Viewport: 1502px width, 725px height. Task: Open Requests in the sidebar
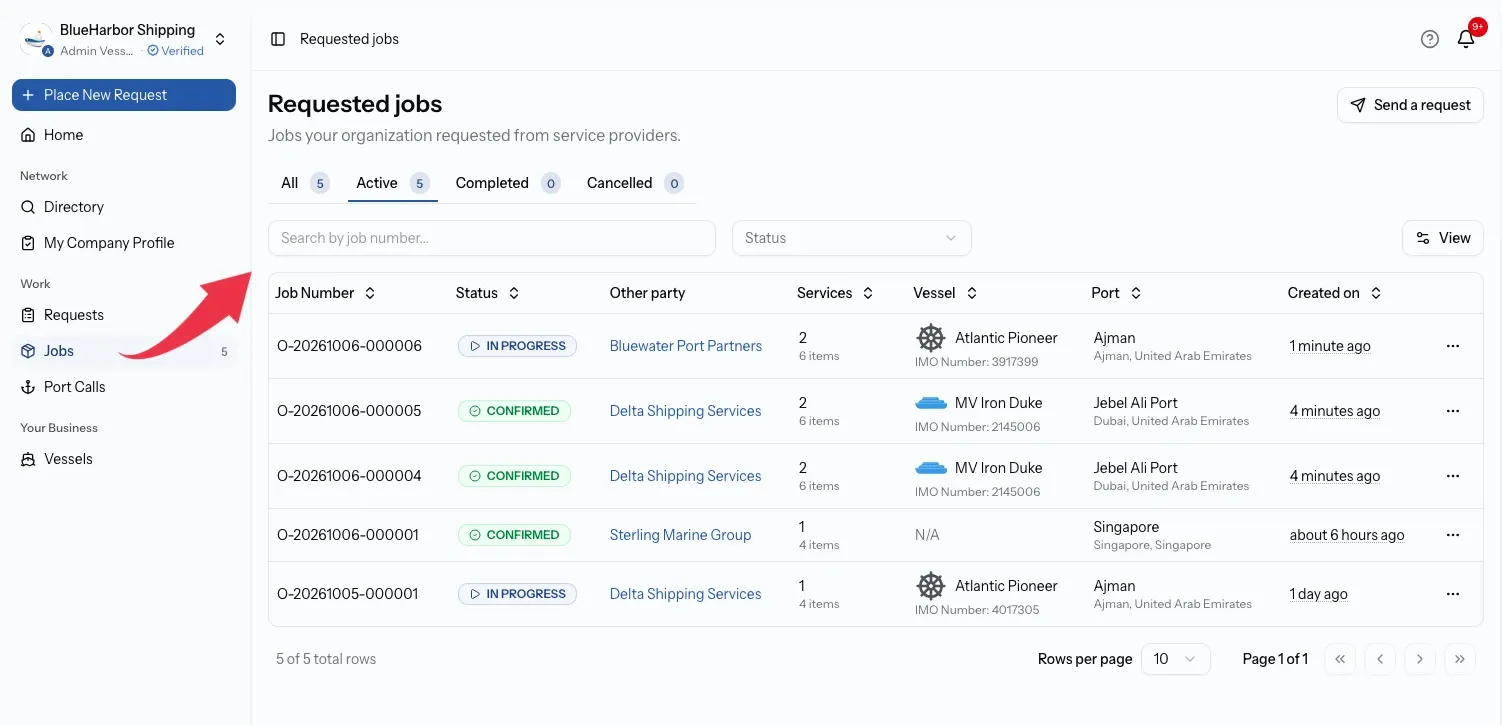124,315
